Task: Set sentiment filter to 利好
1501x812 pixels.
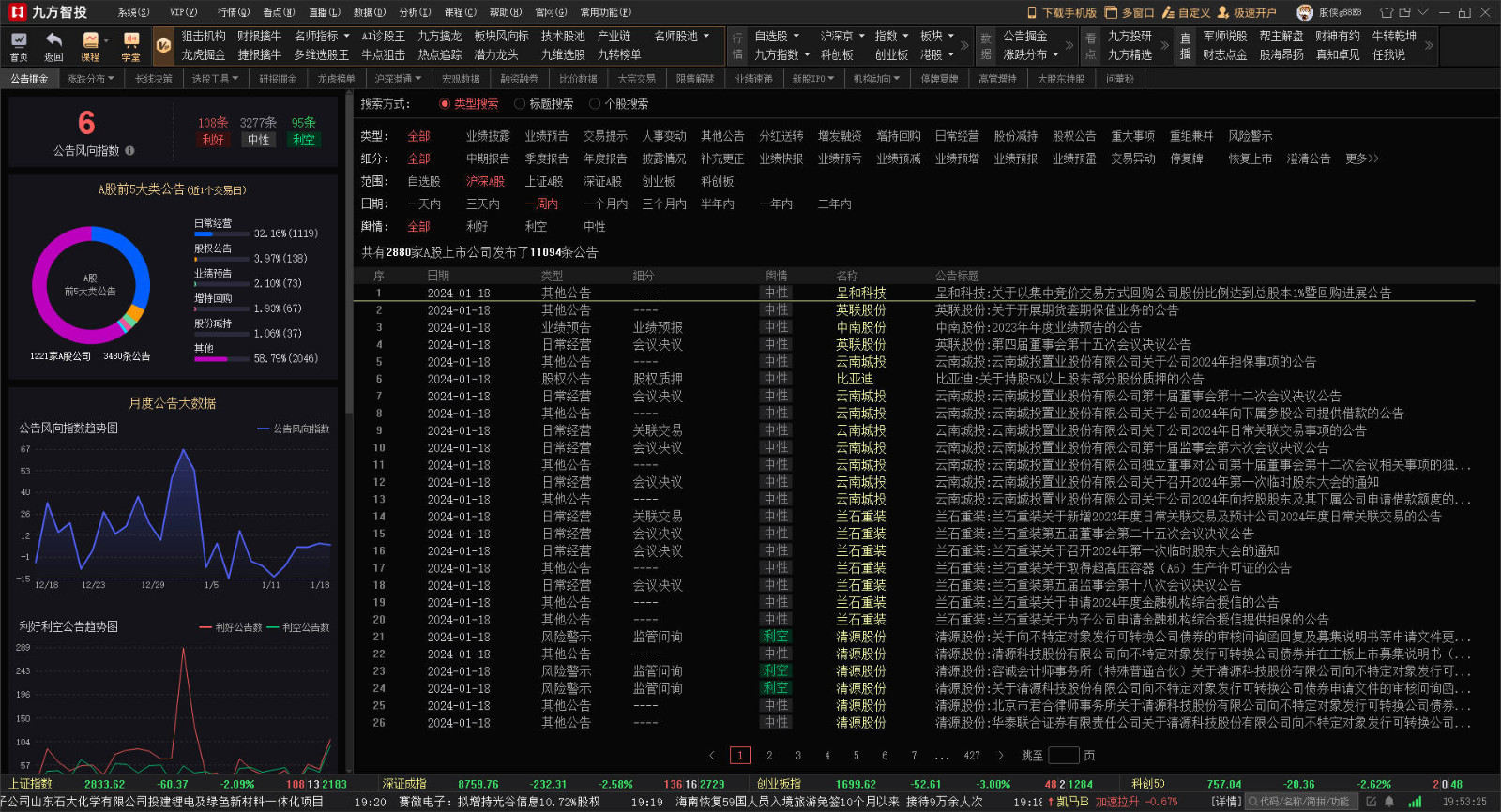Action: coord(477,226)
